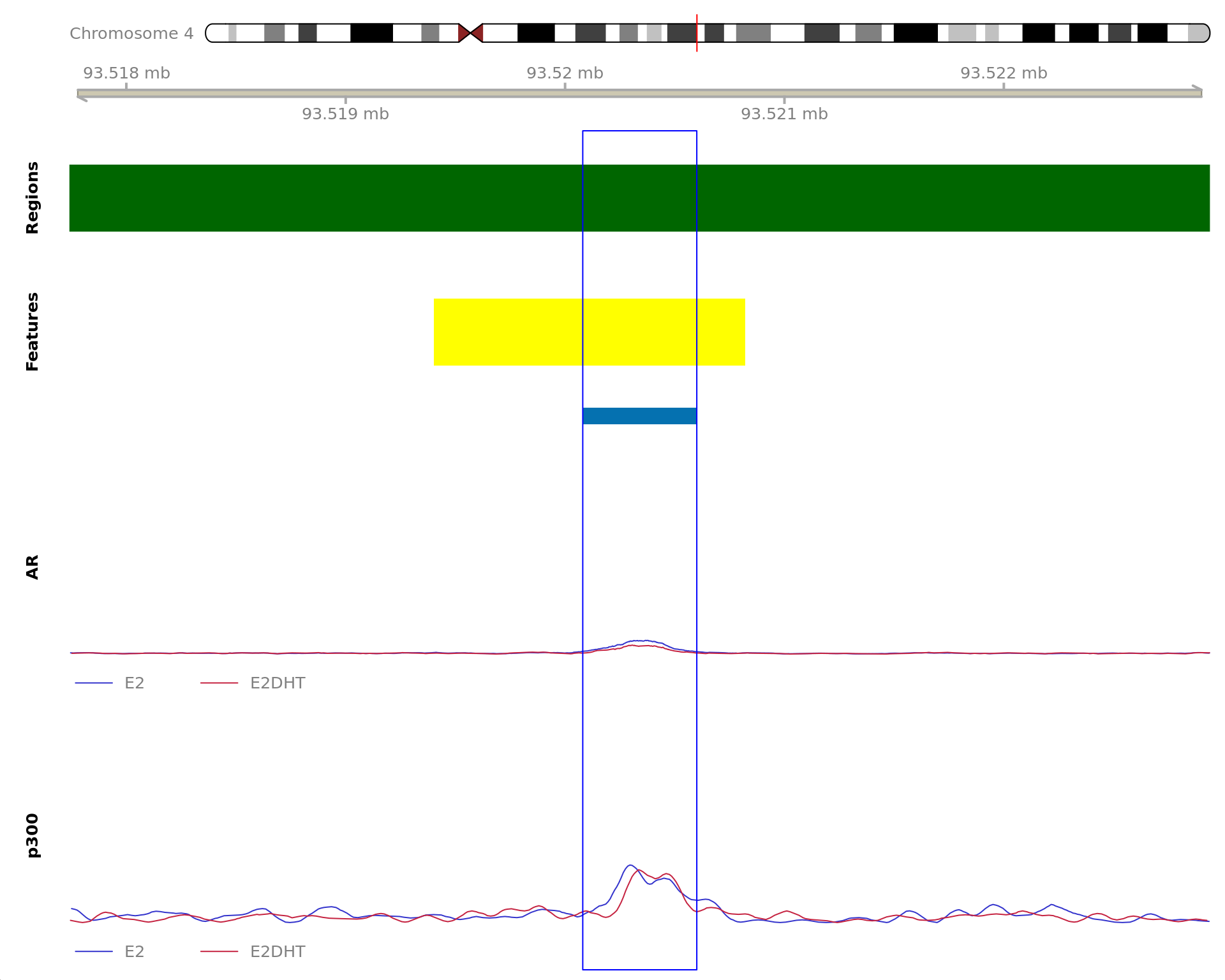1225x980 pixels.
Task: Click the red E2DHT line sample in AR legend
Action: coord(219,683)
